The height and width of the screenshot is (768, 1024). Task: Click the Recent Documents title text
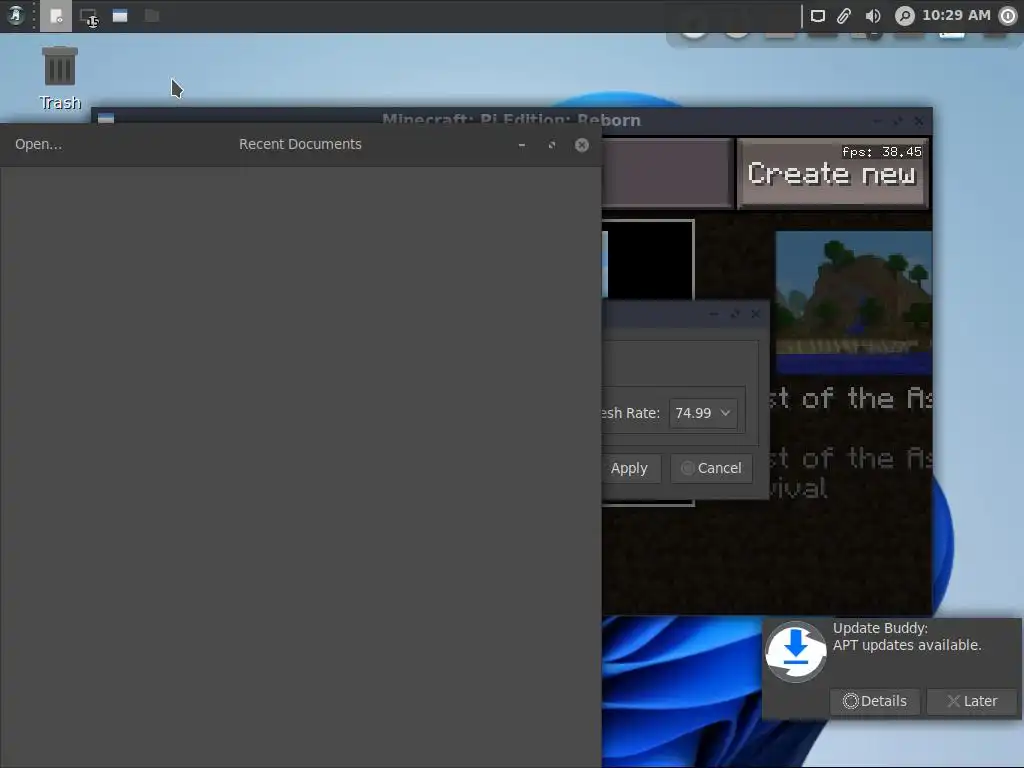coord(300,144)
